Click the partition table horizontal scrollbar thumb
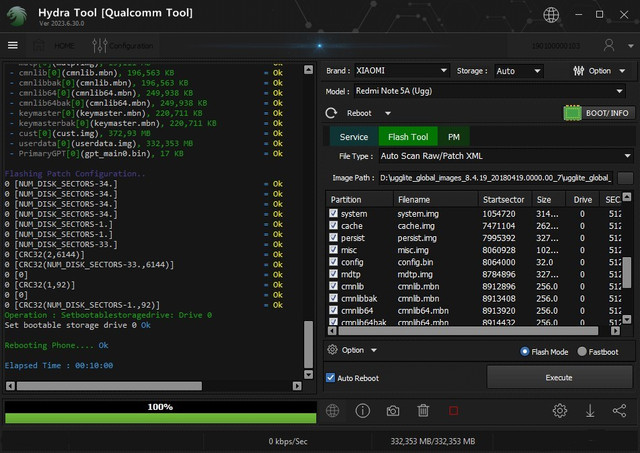 468,331
